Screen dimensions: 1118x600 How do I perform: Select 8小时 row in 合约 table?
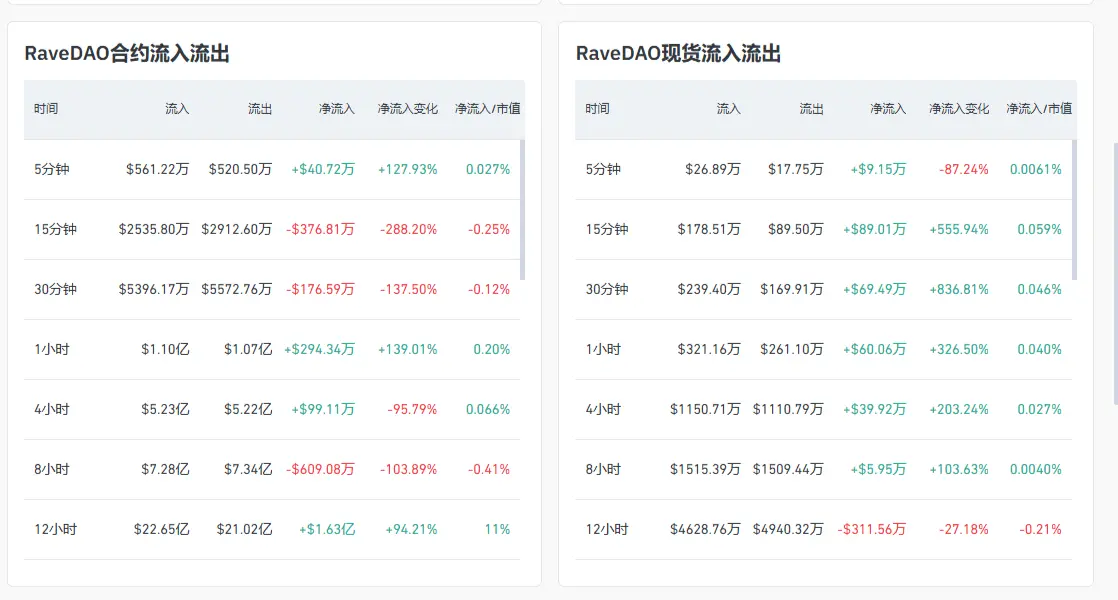pos(272,469)
